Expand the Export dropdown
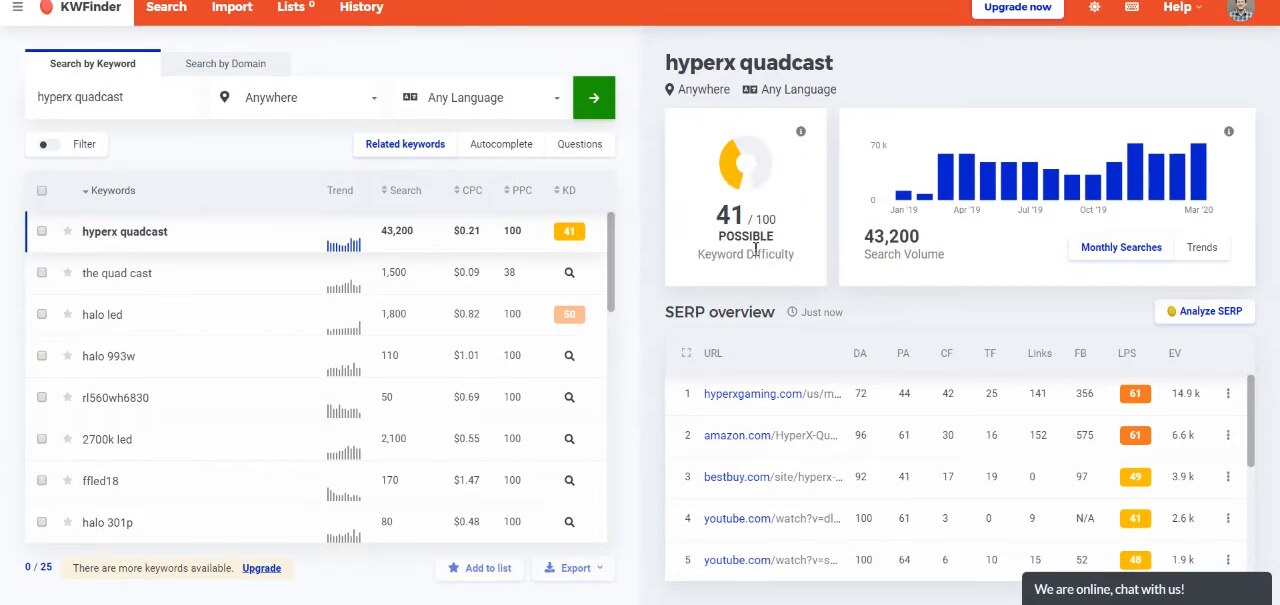Image resolution: width=1280 pixels, height=605 pixels. [573, 568]
